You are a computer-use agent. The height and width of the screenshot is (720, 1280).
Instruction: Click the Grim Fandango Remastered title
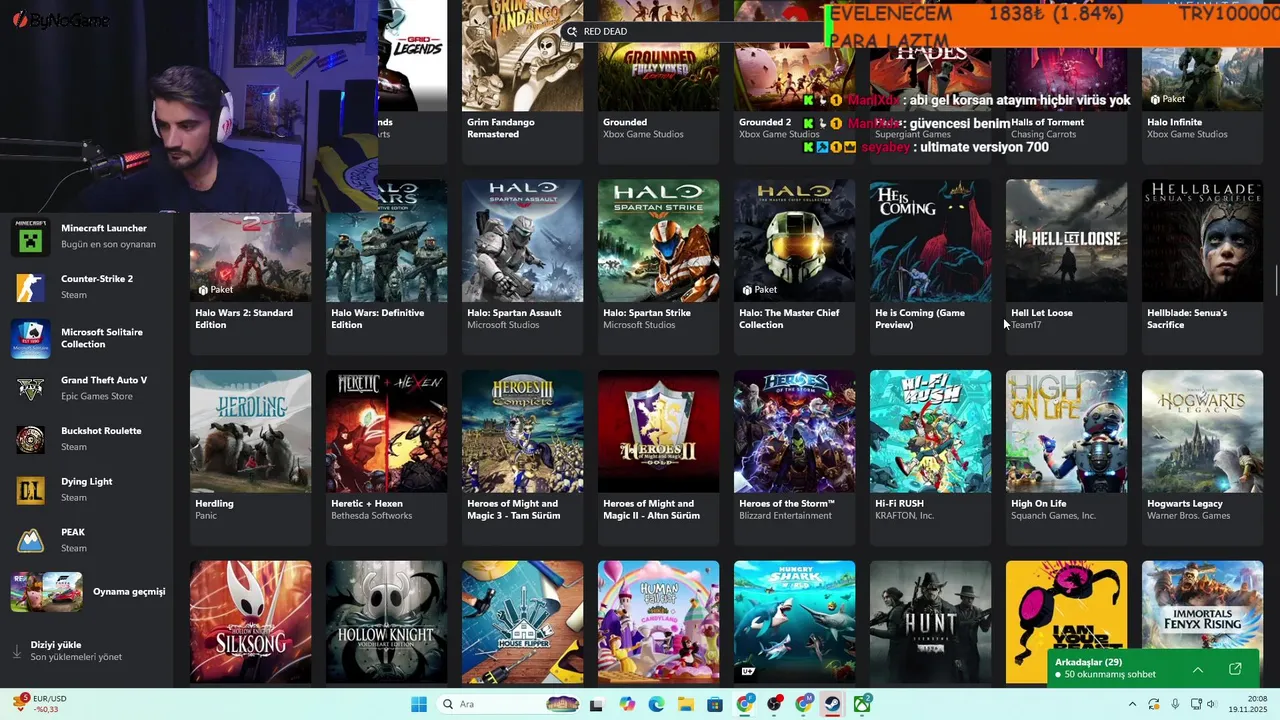[501, 128]
